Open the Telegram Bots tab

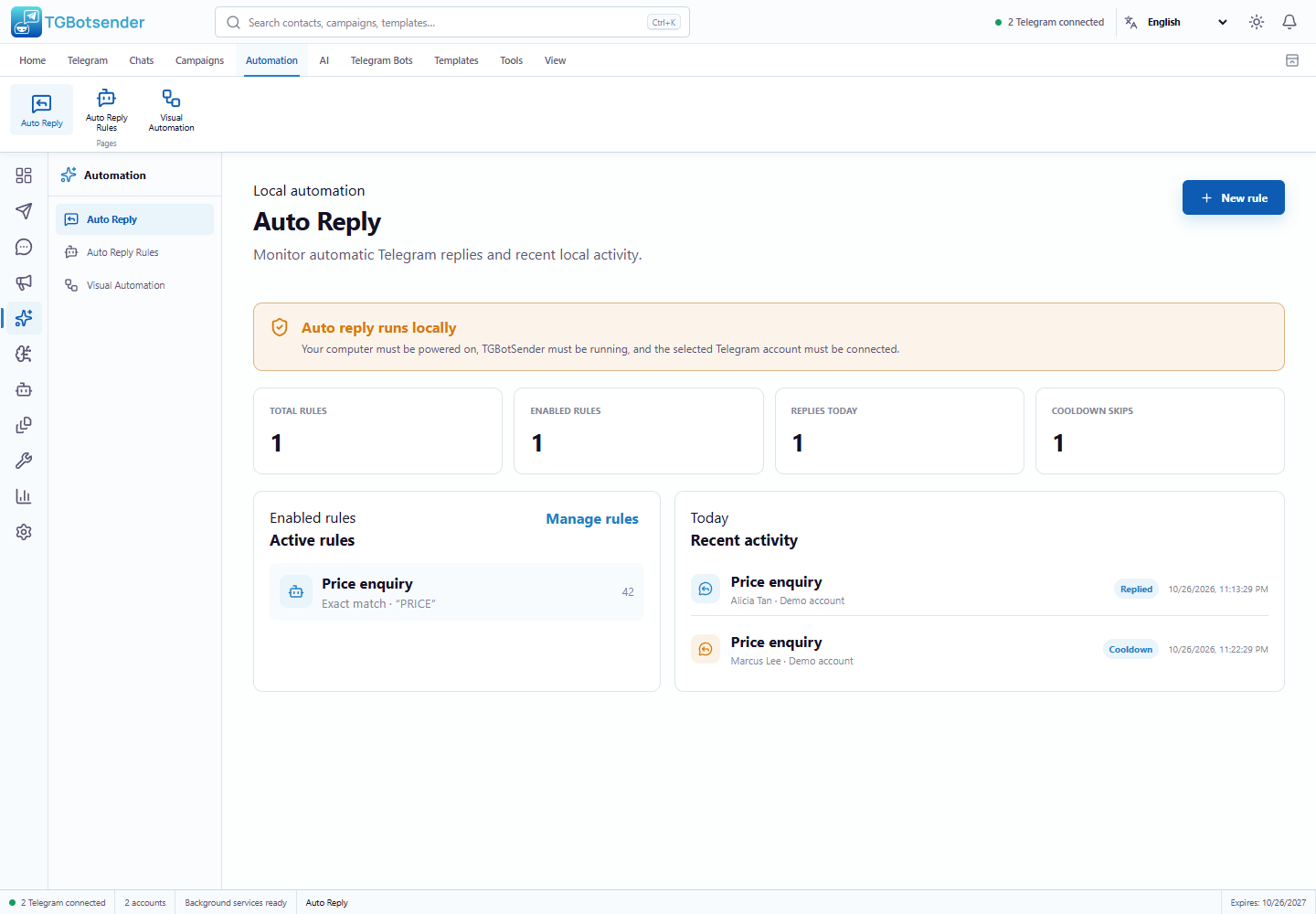(x=381, y=60)
